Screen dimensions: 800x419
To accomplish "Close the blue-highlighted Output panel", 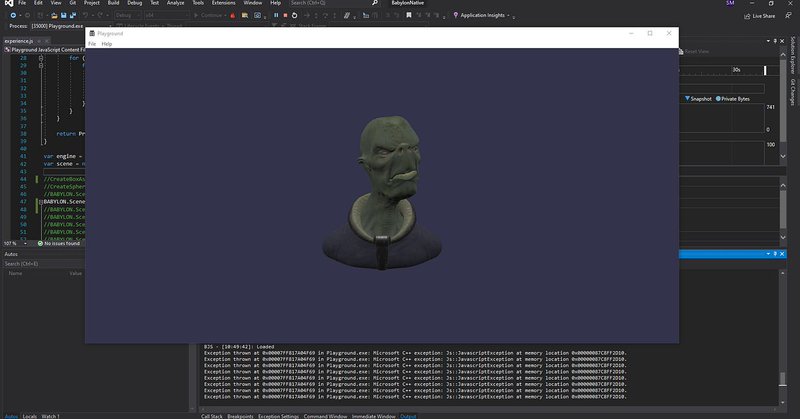I will (782, 254).
